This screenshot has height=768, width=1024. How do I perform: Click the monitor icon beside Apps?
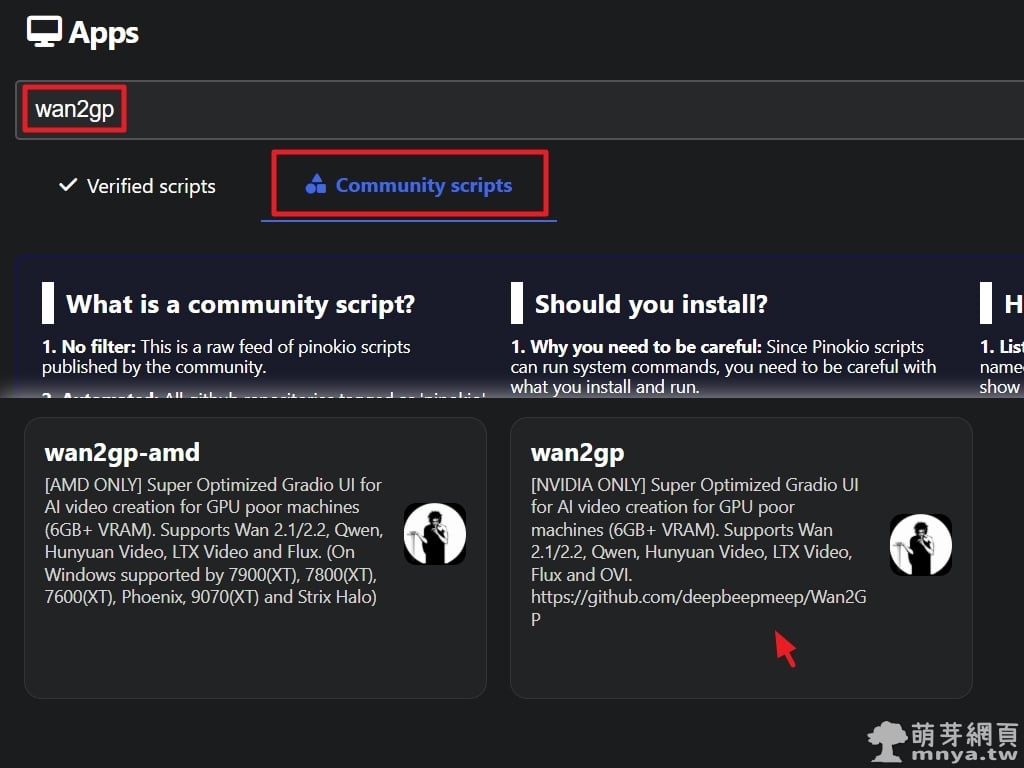[x=43, y=32]
